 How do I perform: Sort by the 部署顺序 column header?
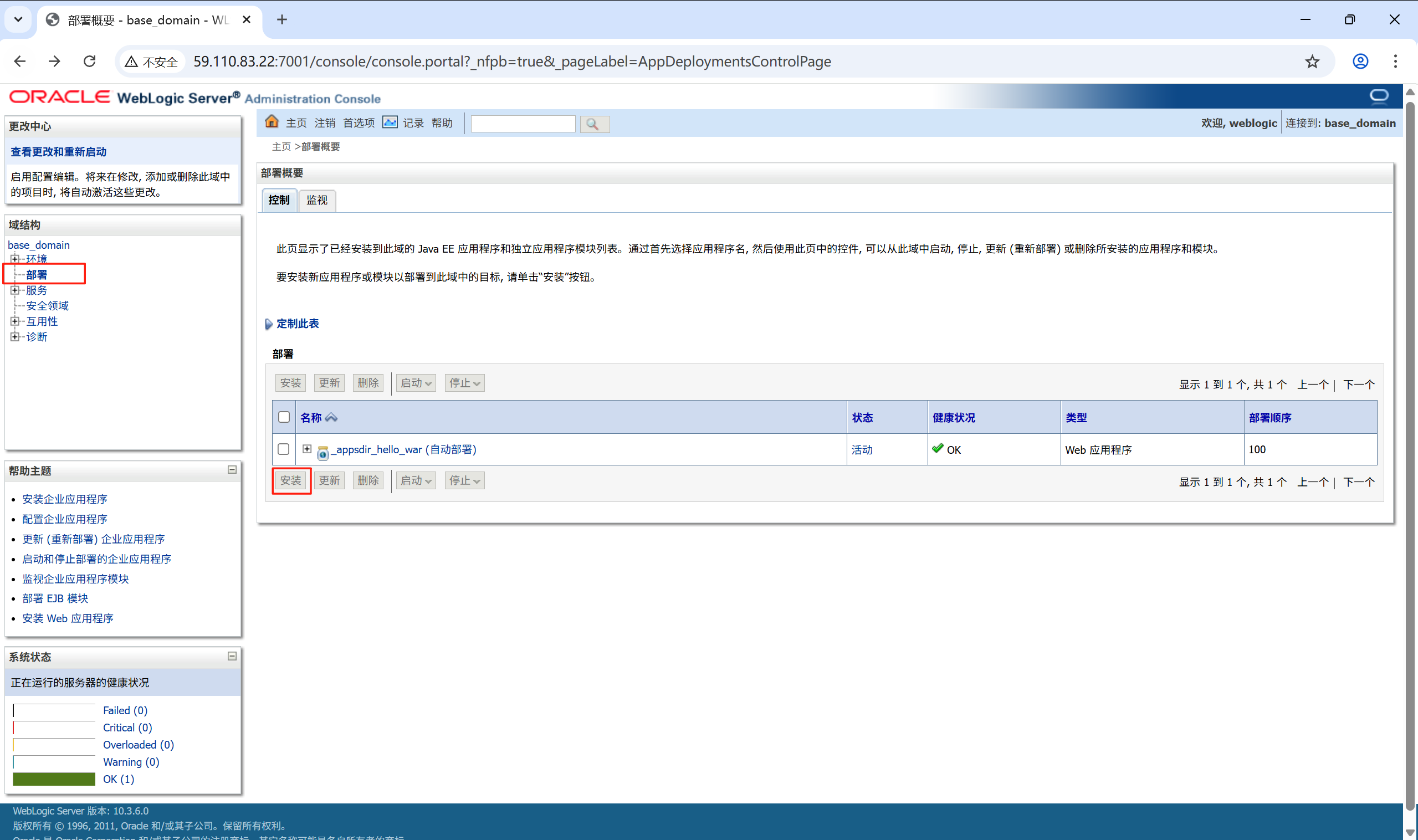click(1269, 418)
